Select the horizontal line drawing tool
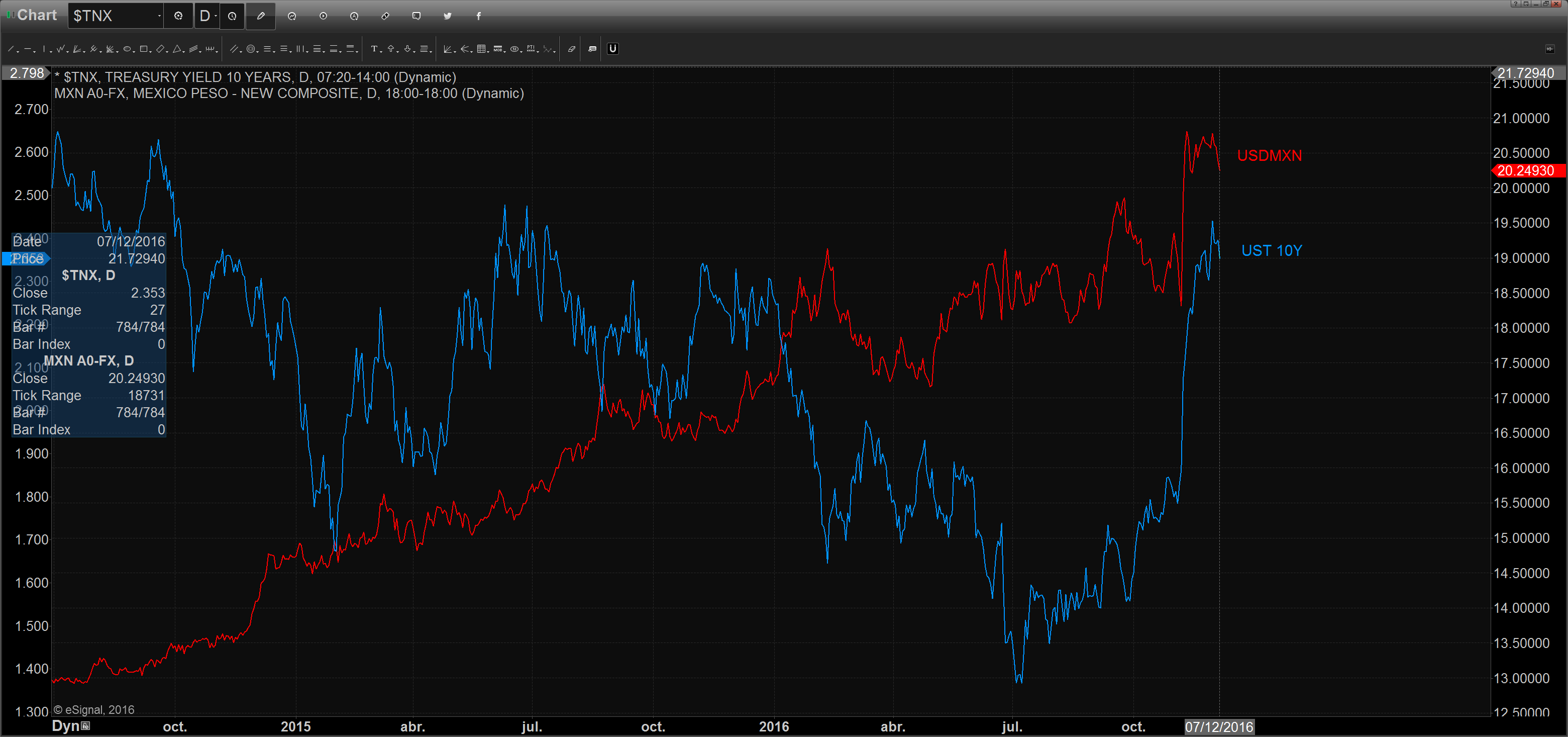Screen dimensions: 1568x737 point(28,49)
